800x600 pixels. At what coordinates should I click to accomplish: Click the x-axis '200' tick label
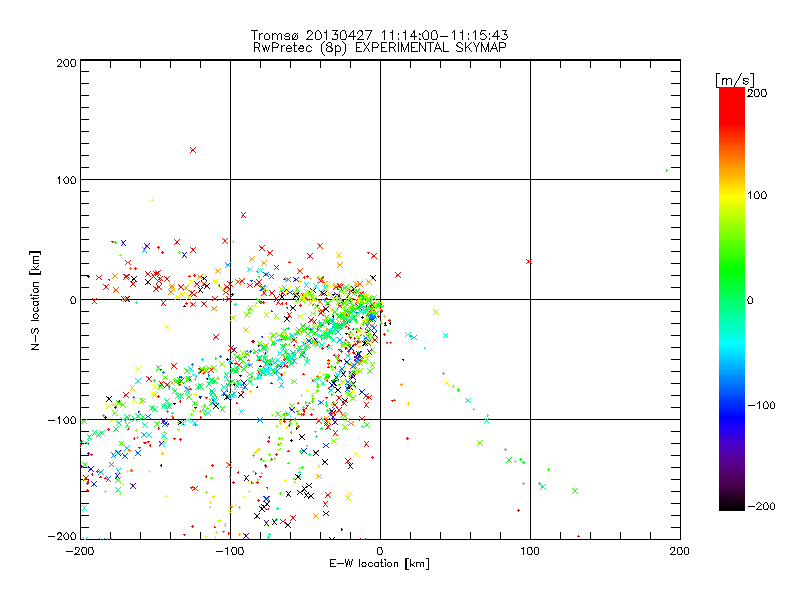[680, 551]
